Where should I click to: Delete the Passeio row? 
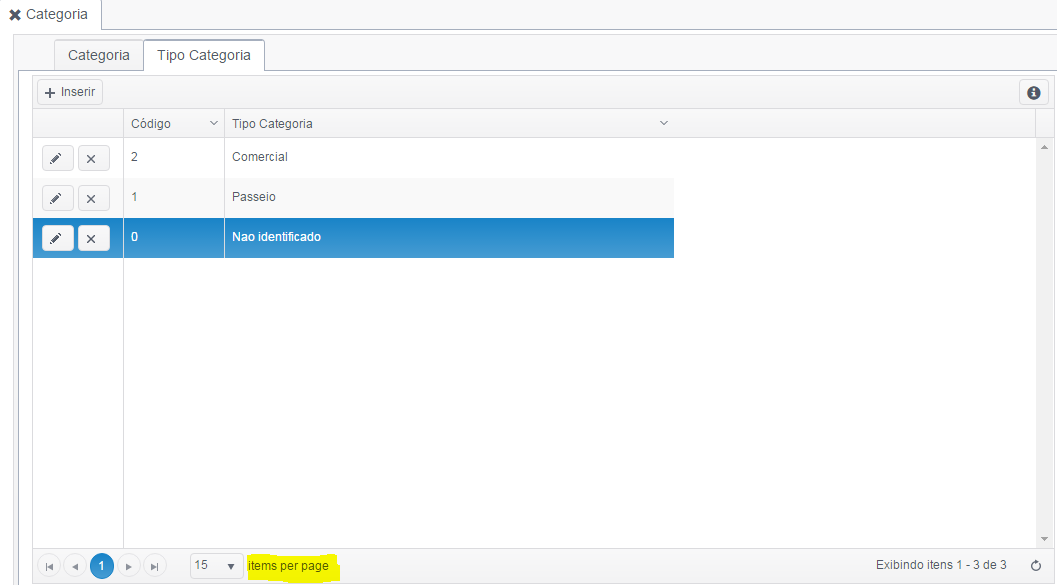tap(94, 198)
